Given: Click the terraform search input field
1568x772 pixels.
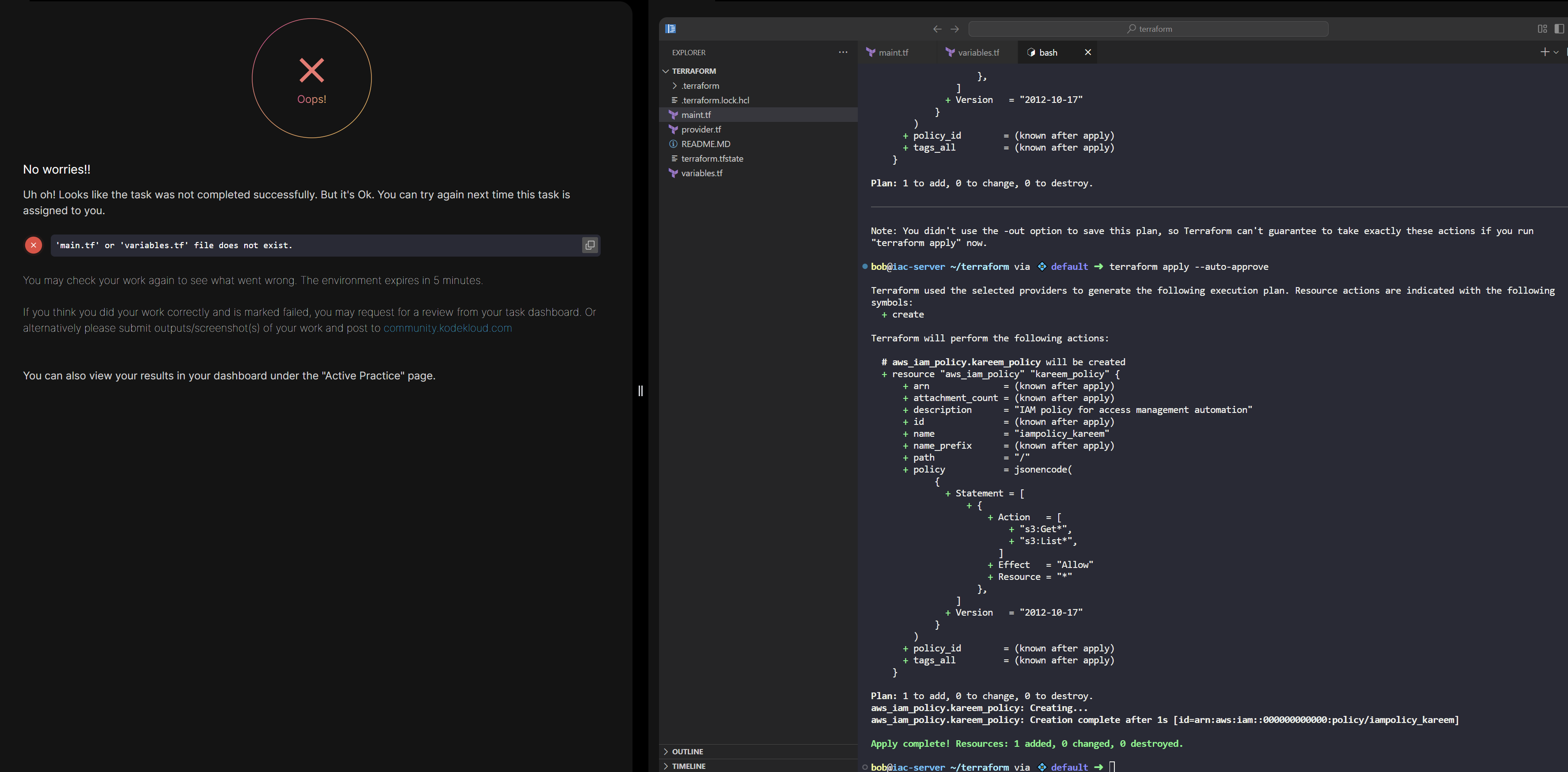Looking at the screenshot, I should pyautogui.click(x=1148, y=29).
